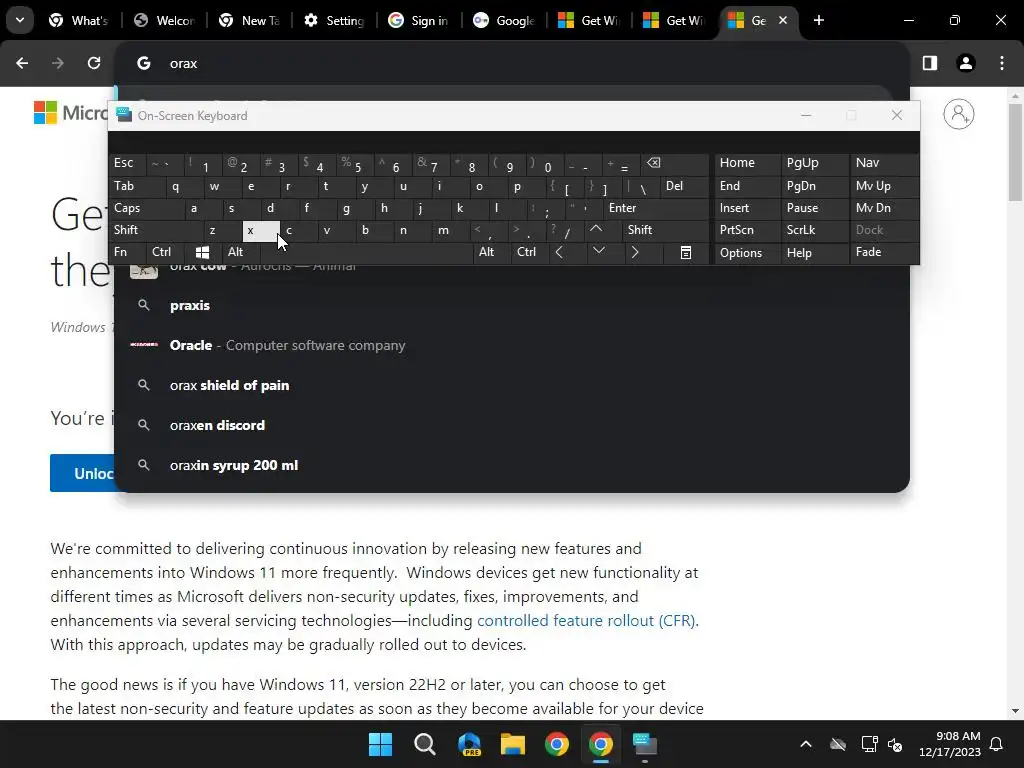Click the Windows logo key on keyboard
The width and height of the screenshot is (1024, 768).
click(202, 252)
